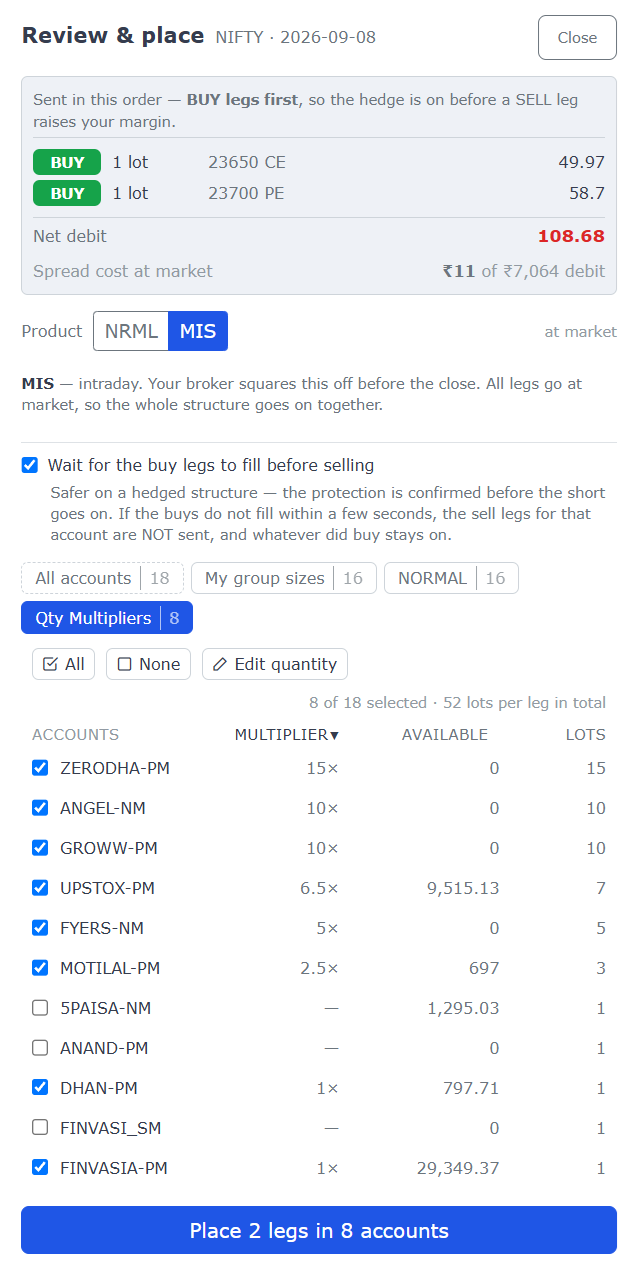Click the 2.5× multiplier value
Image resolution: width=637 pixels, height=1266 pixels.
coord(320,968)
